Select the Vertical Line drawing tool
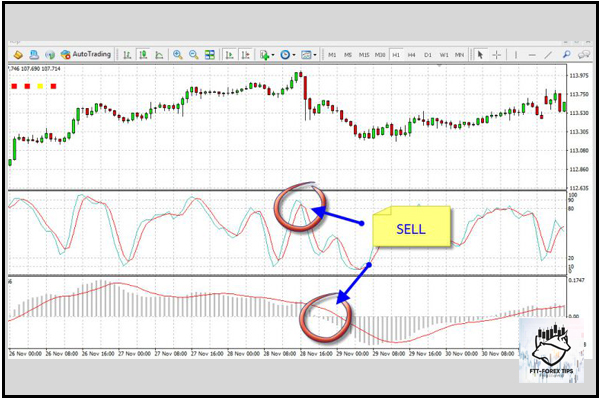The image size is (600, 400). click(x=516, y=55)
